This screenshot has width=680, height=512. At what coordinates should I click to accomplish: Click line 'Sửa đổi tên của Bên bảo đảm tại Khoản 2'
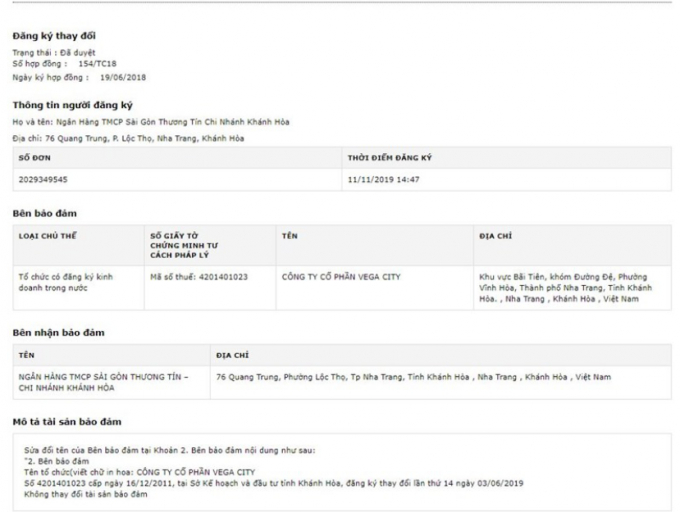click(x=170, y=450)
